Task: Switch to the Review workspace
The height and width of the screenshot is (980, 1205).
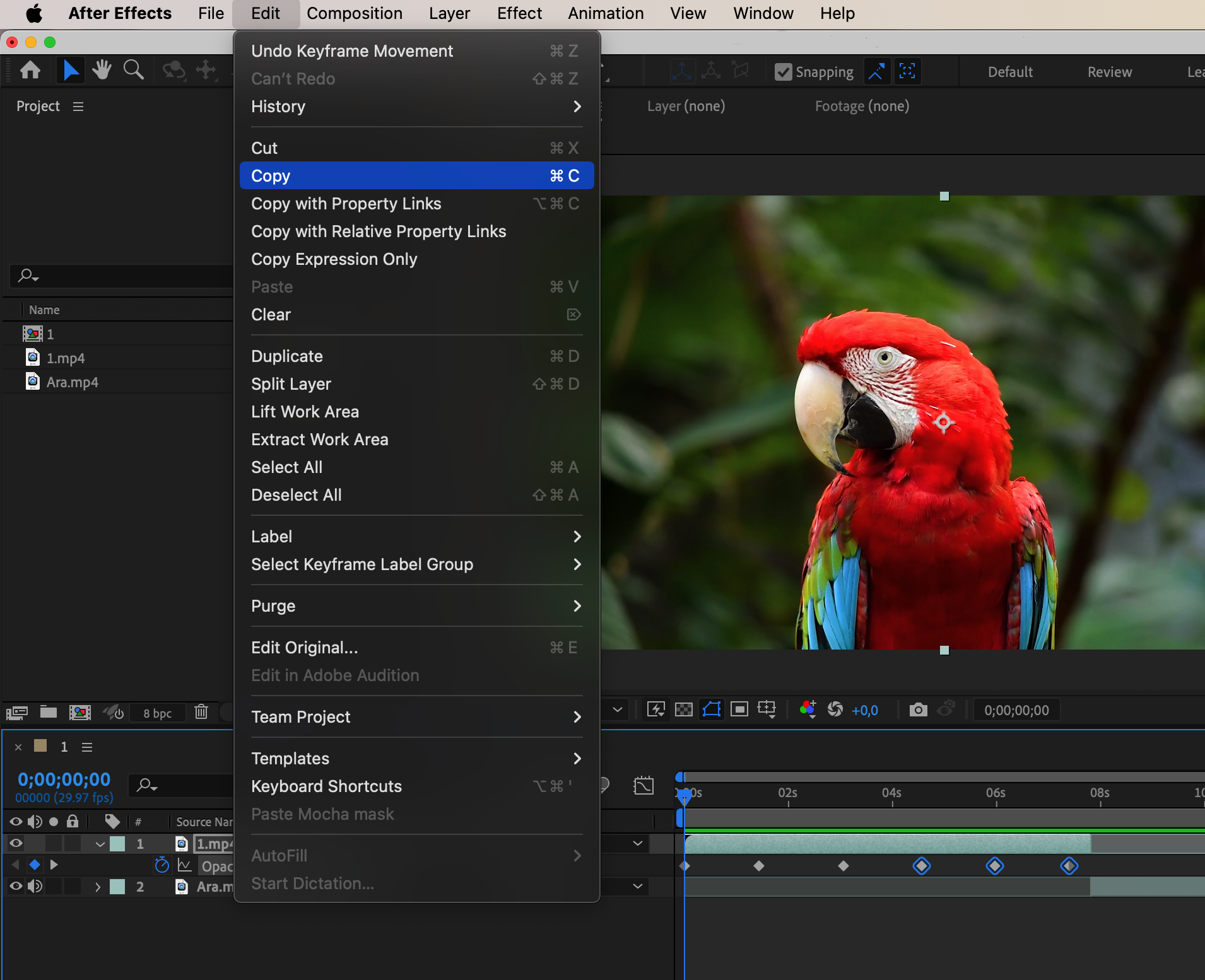Action: (x=1109, y=72)
